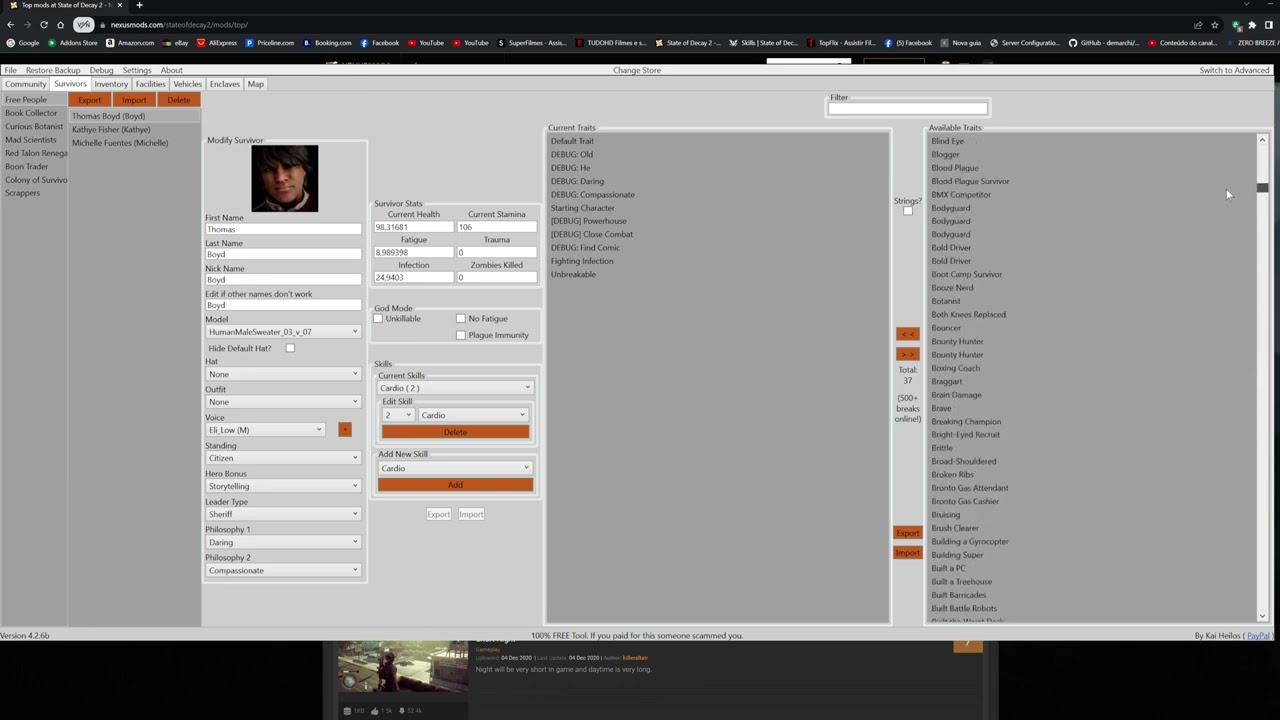Move trait left with the << arrow button
This screenshot has height=720, width=1280.
907,334
